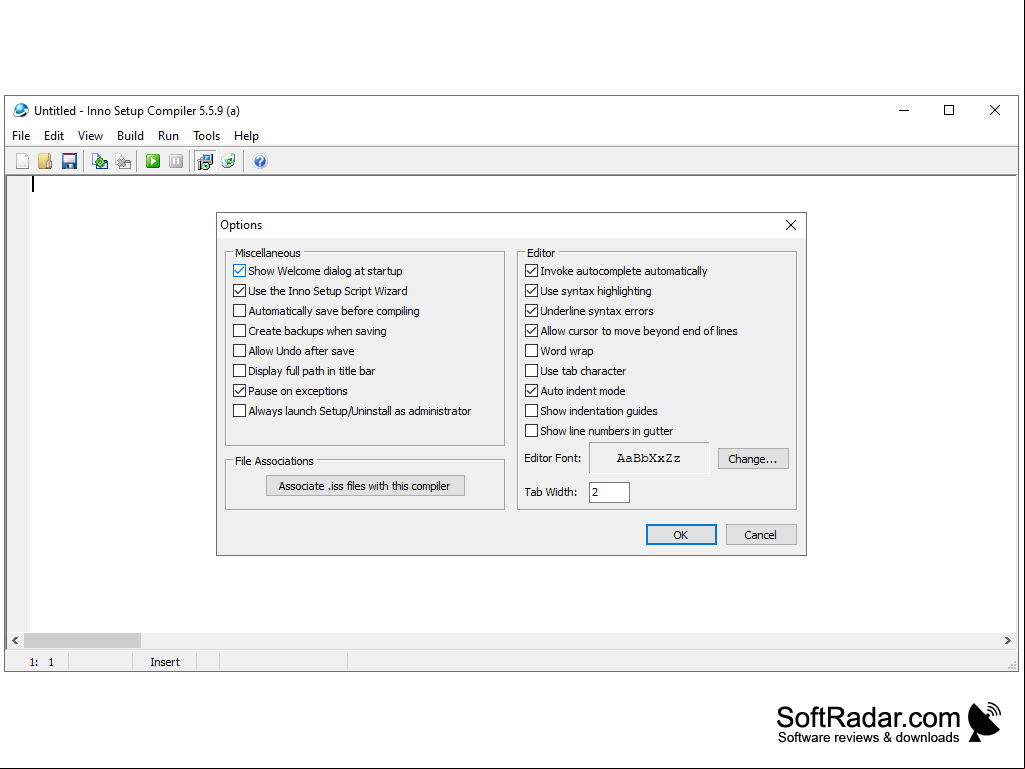Click the Compile toolbar icon

100,162
